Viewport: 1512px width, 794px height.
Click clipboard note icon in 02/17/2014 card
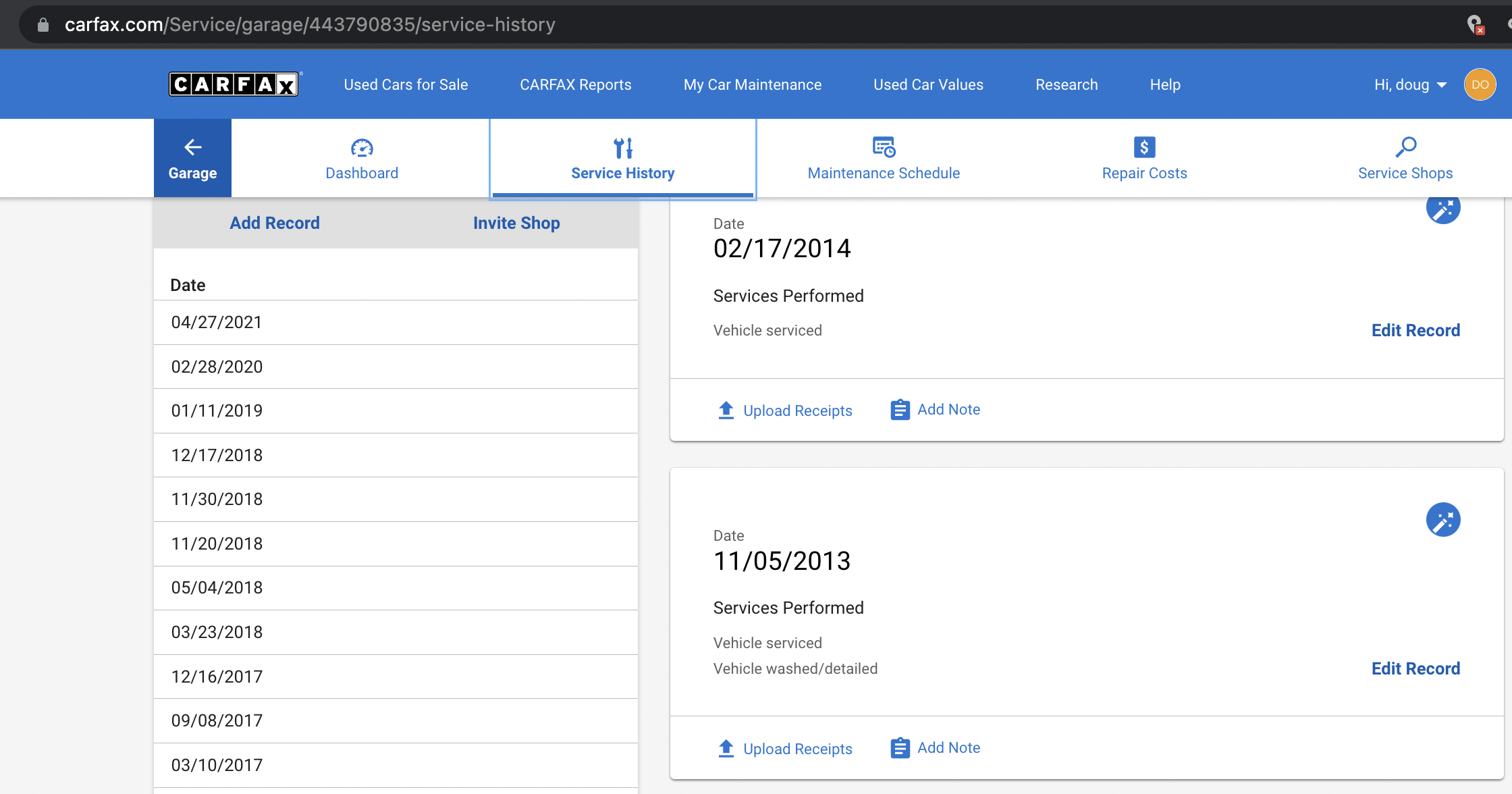click(x=900, y=410)
